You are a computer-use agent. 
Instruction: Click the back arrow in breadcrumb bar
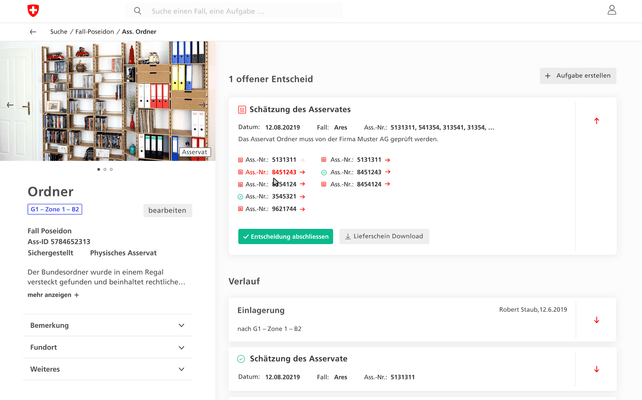pyautogui.click(x=33, y=32)
